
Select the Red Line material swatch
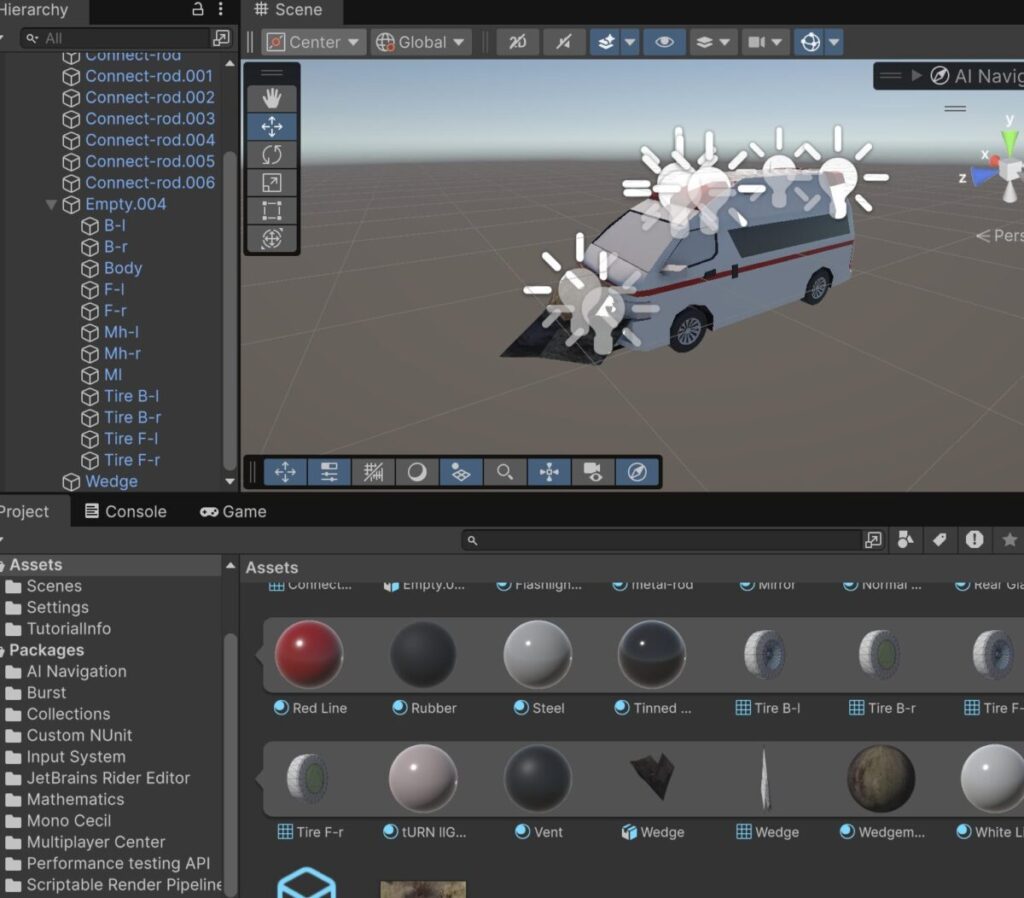click(309, 654)
